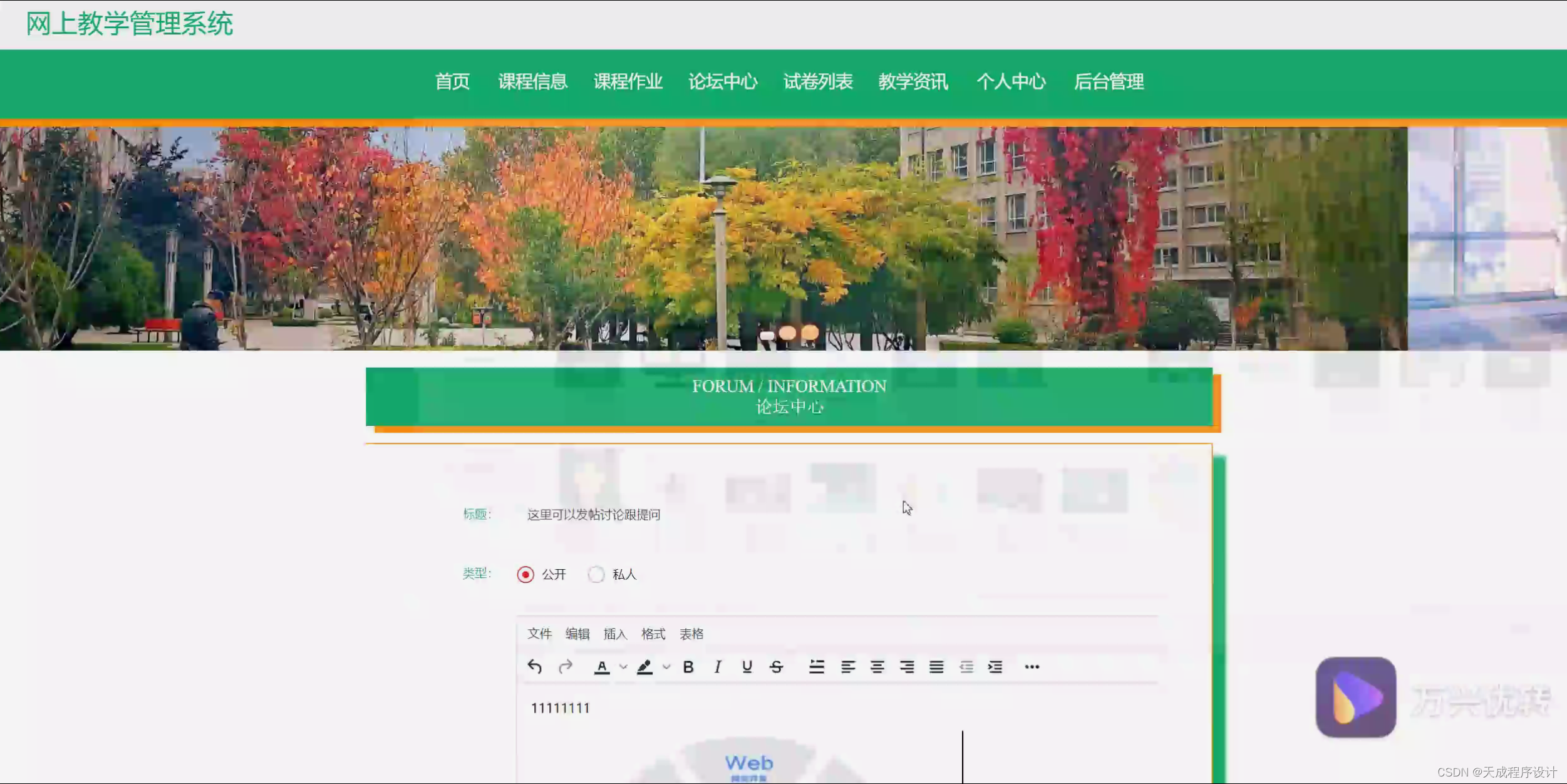Open the 后台管理 page
This screenshot has width=1567, height=784.
pos(1110,82)
